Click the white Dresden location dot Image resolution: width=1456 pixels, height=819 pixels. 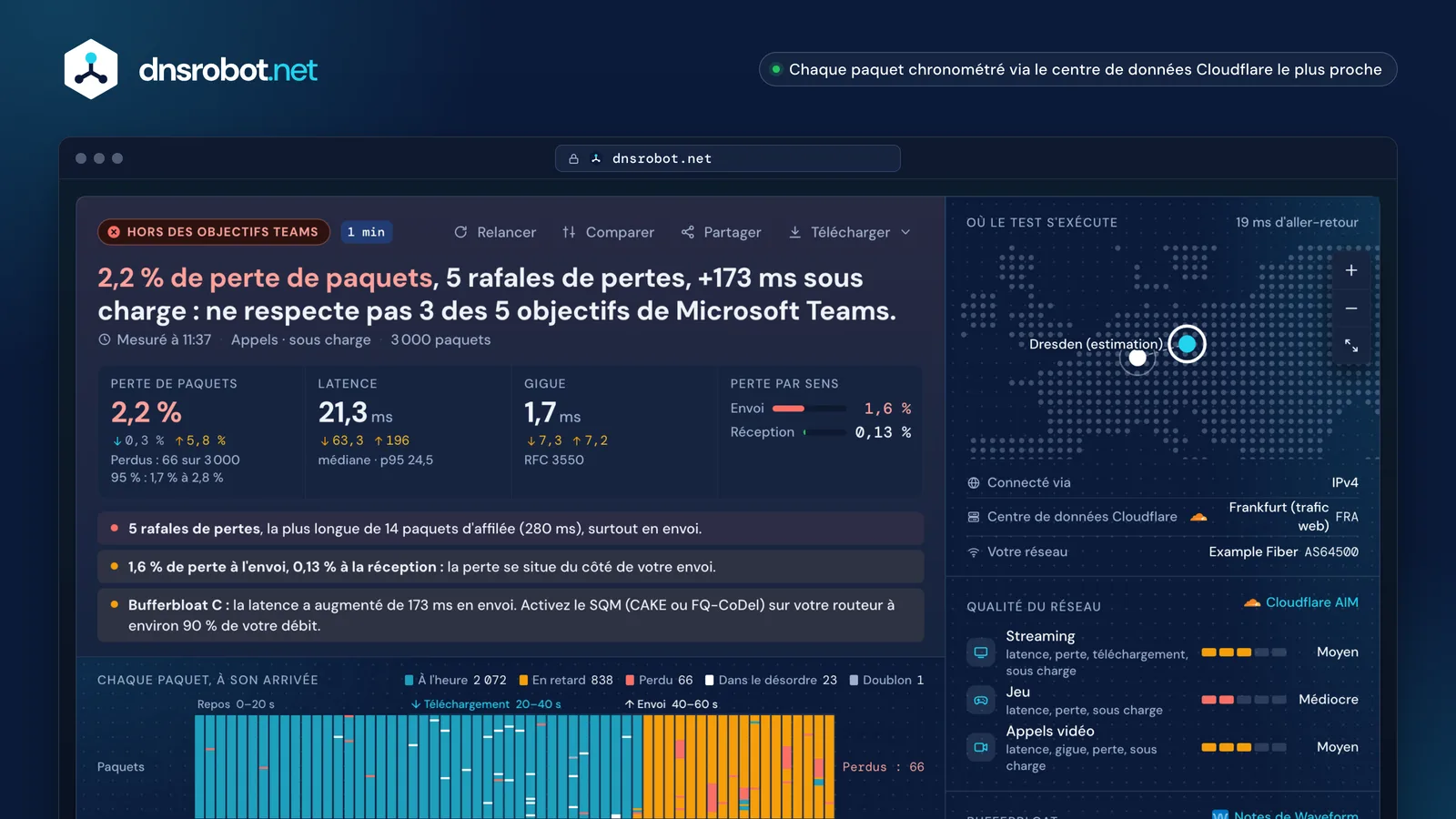pos(1137,358)
